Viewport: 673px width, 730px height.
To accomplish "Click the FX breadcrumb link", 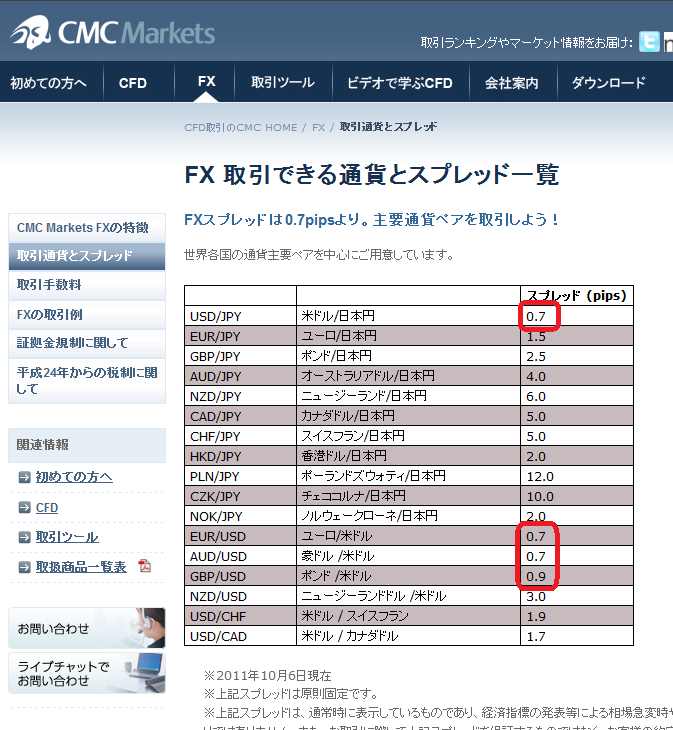I will [x=318, y=128].
